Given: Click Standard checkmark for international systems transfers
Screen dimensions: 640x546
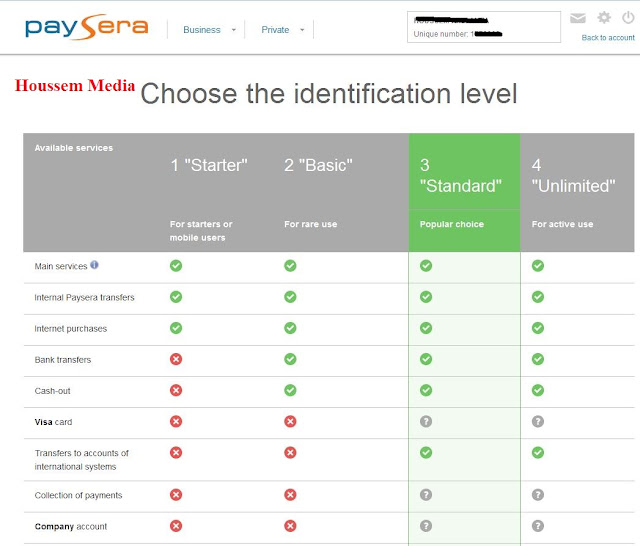Looking at the screenshot, I should pos(426,453).
